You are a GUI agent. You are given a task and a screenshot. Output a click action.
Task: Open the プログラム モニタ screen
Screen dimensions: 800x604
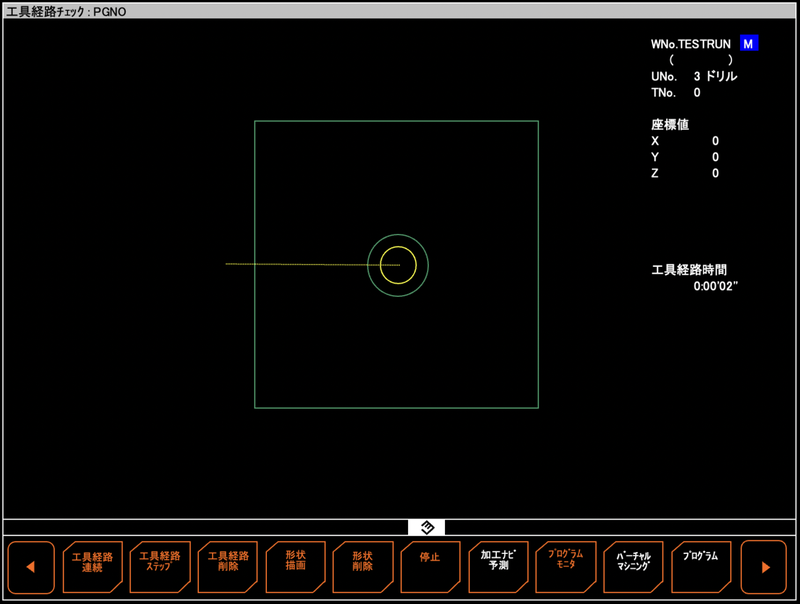point(565,567)
